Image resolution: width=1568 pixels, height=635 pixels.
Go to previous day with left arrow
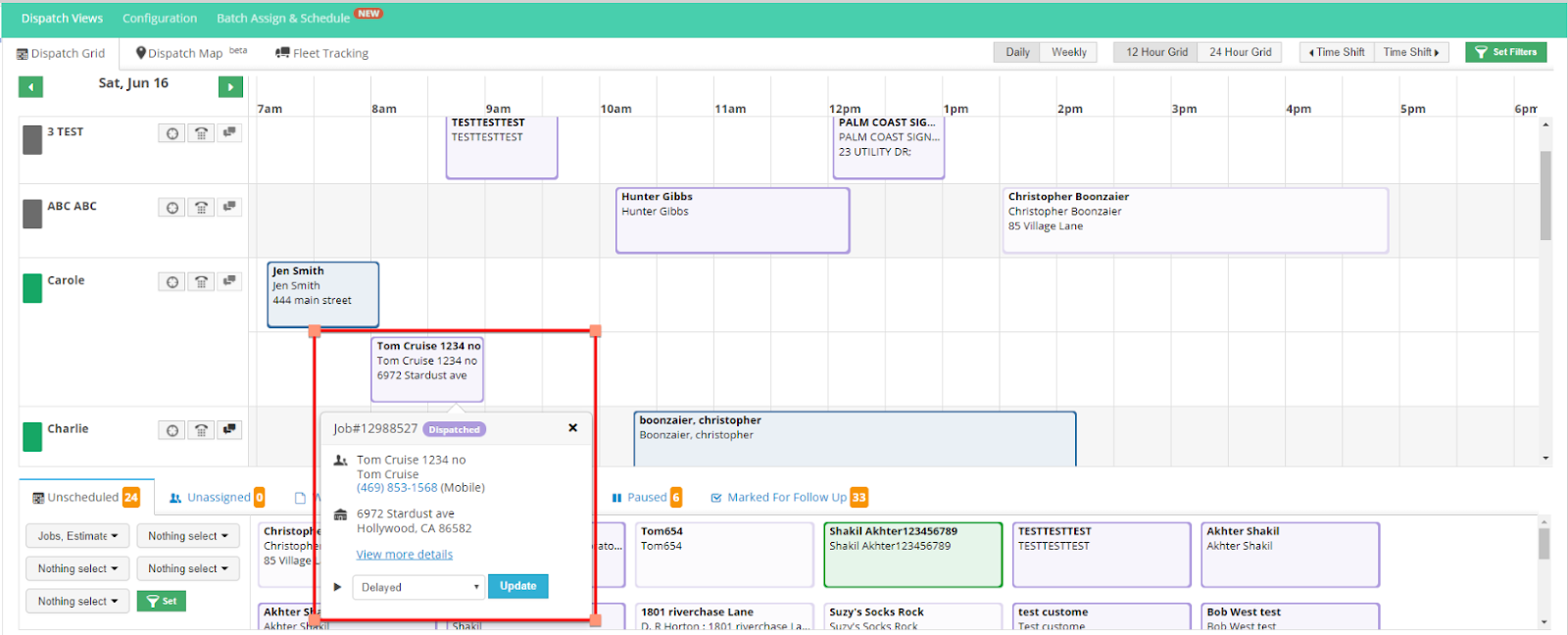point(30,87)
